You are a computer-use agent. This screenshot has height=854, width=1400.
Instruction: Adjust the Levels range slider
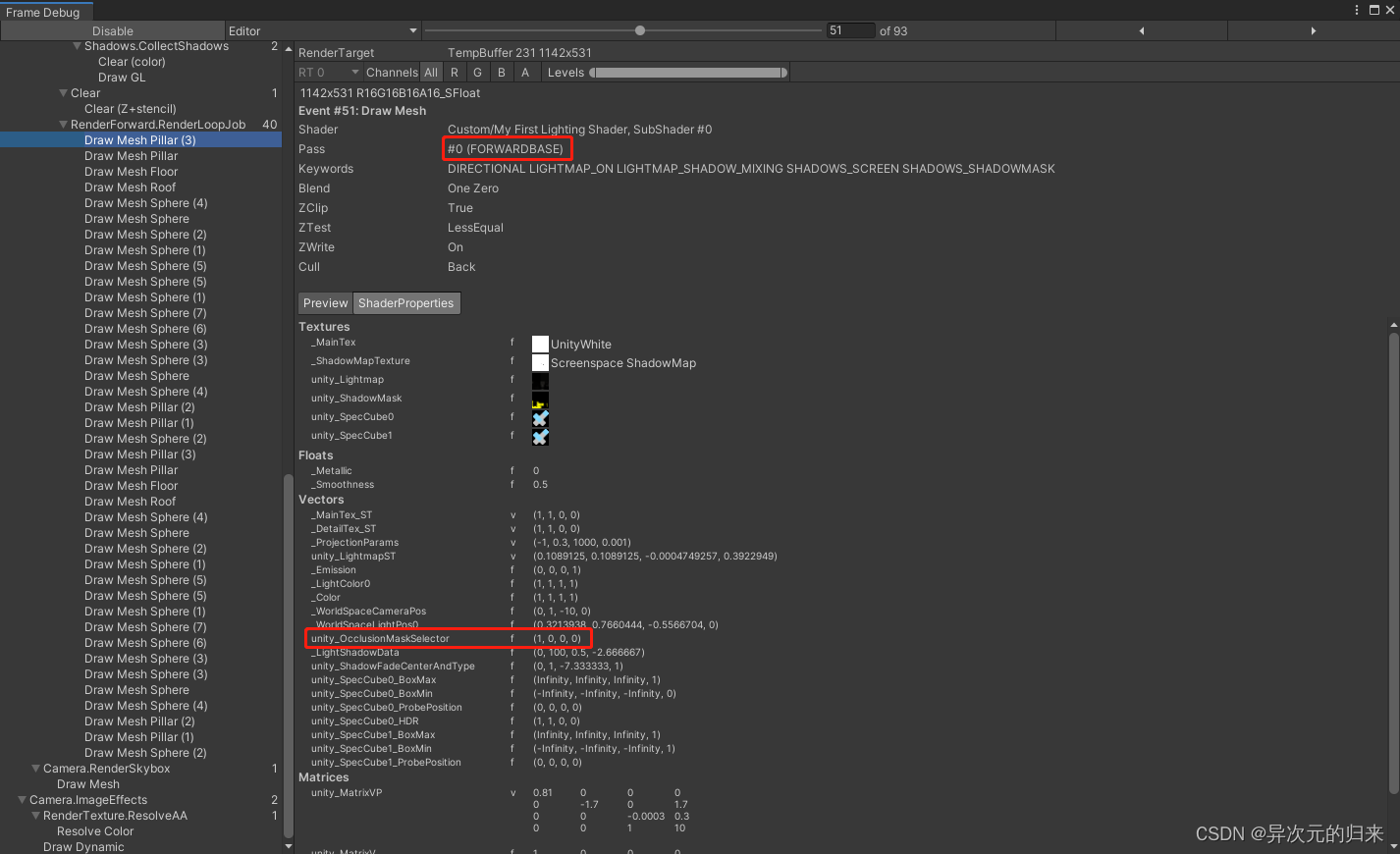point(689,73)
